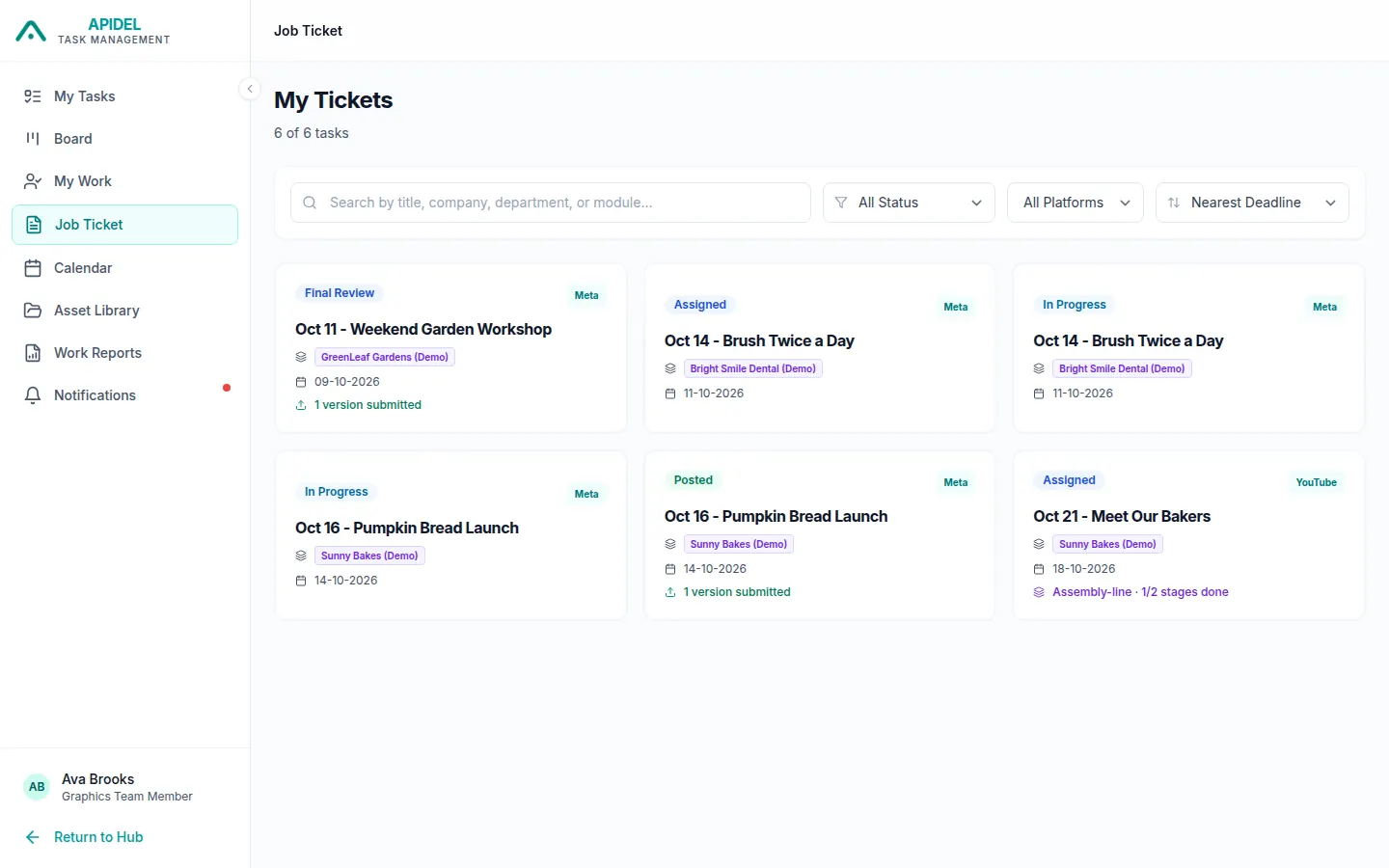The height and width of the screenshot is (868, 1389).
Task: Click "Assembly-line · 1/2 stages done" text
Action: [x=1140, y=592]
